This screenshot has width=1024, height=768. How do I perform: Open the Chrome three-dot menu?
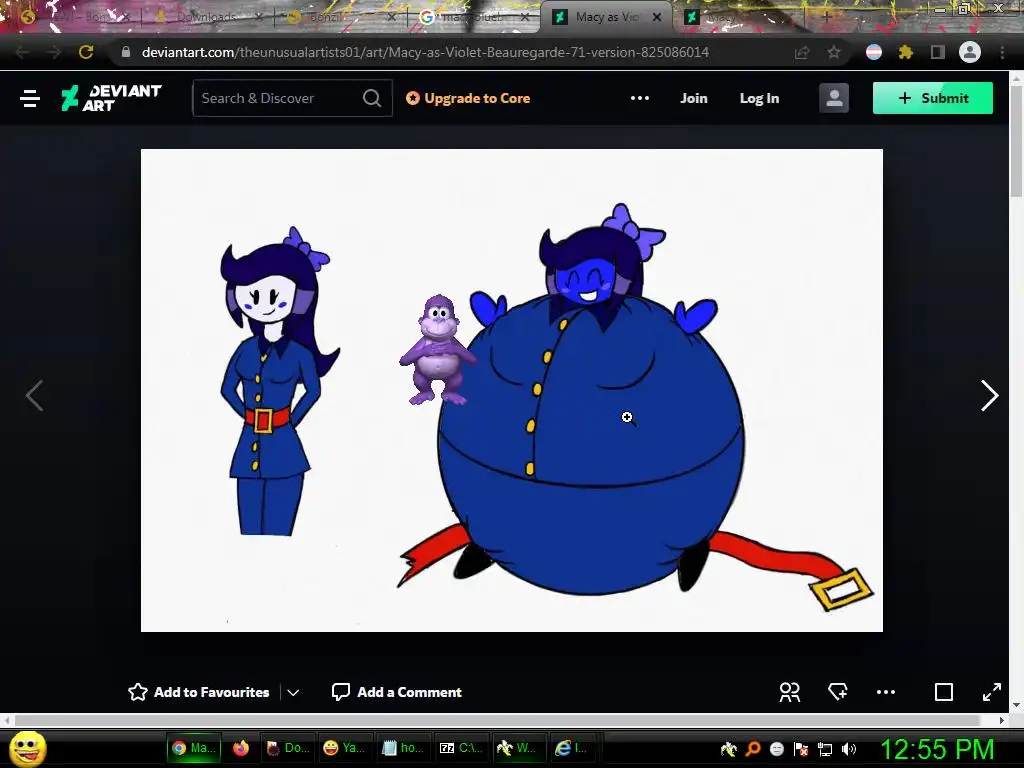click(x=1002, y=52)
